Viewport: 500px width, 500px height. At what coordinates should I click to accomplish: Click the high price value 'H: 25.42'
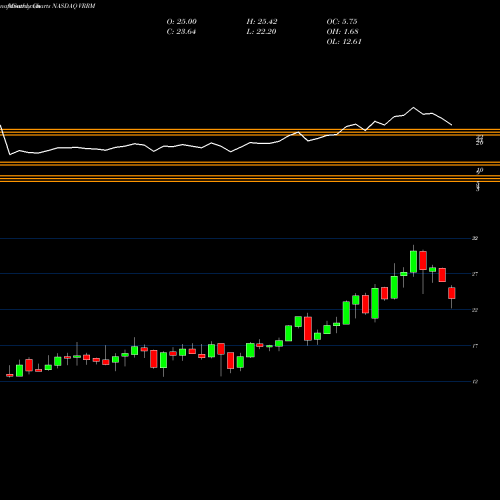pos(262,22)
